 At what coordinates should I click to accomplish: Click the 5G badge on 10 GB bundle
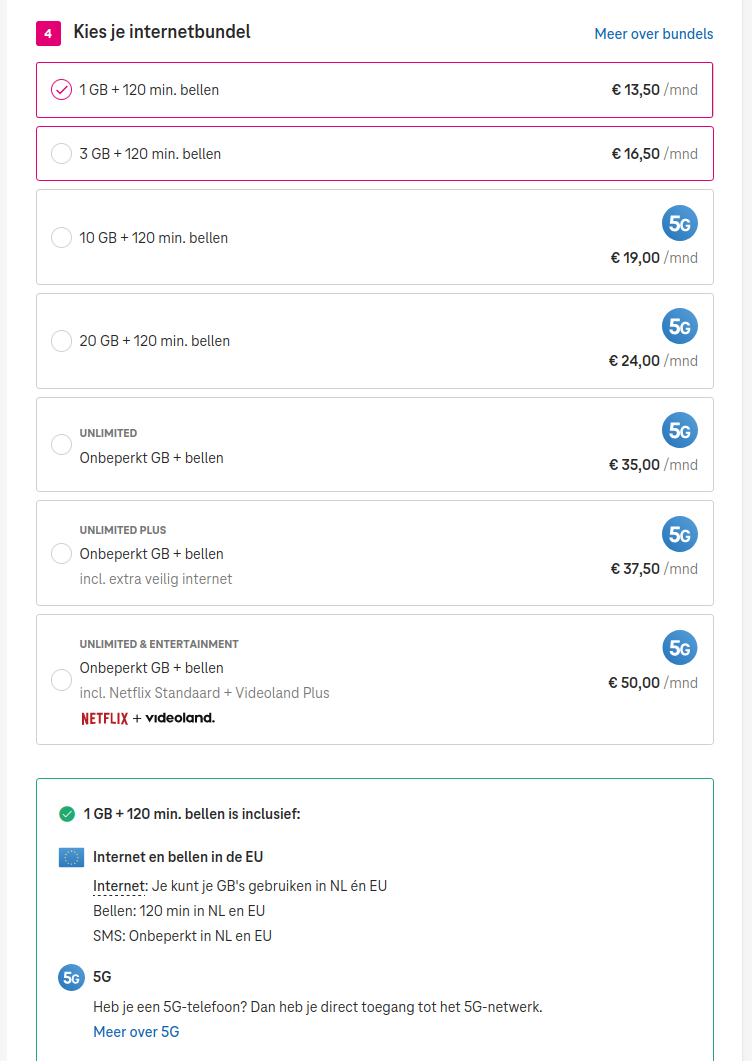point(680,223)
